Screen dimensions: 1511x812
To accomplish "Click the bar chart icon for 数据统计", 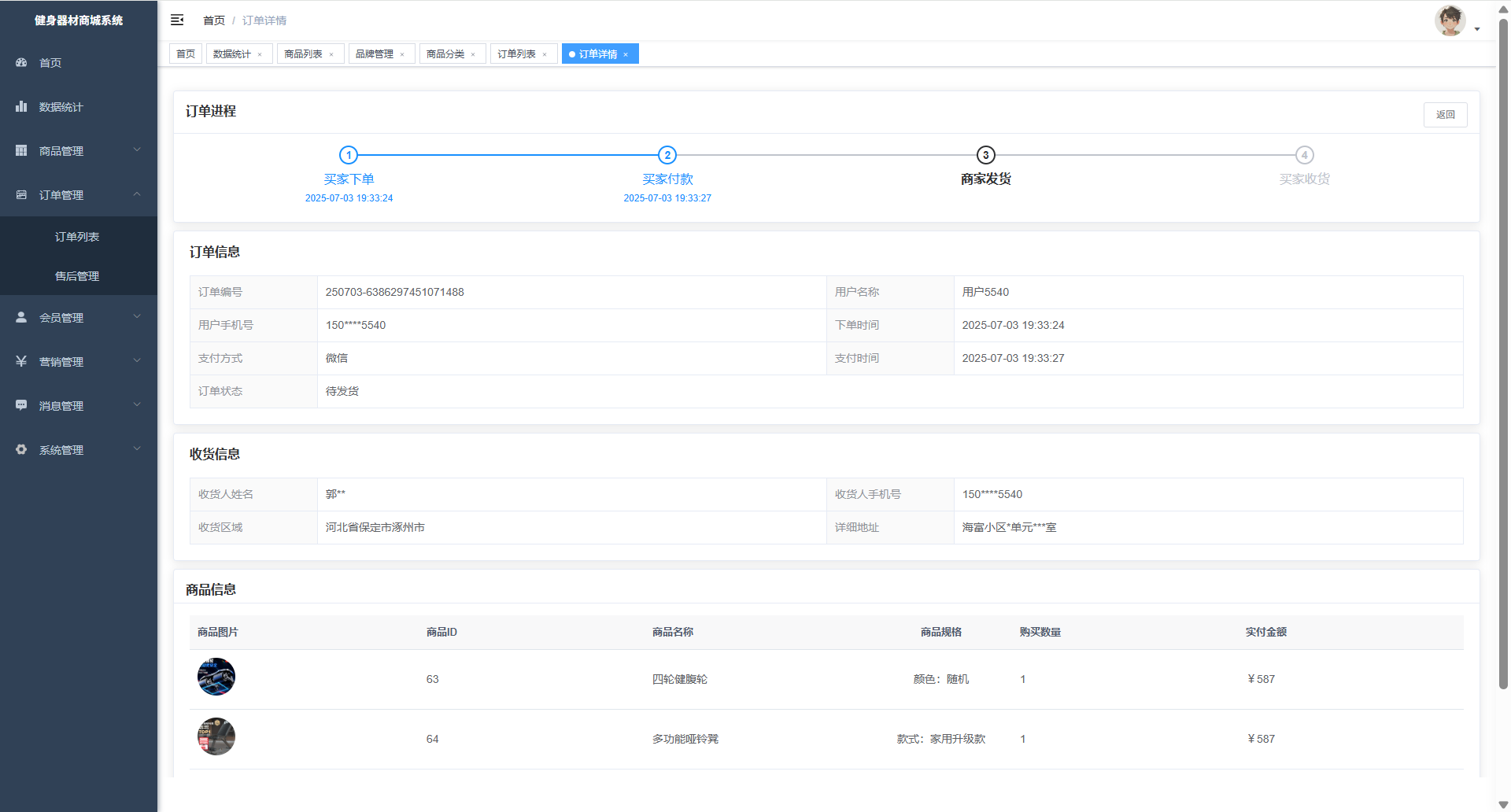I will pyautogui.click(x=21, y=107).
